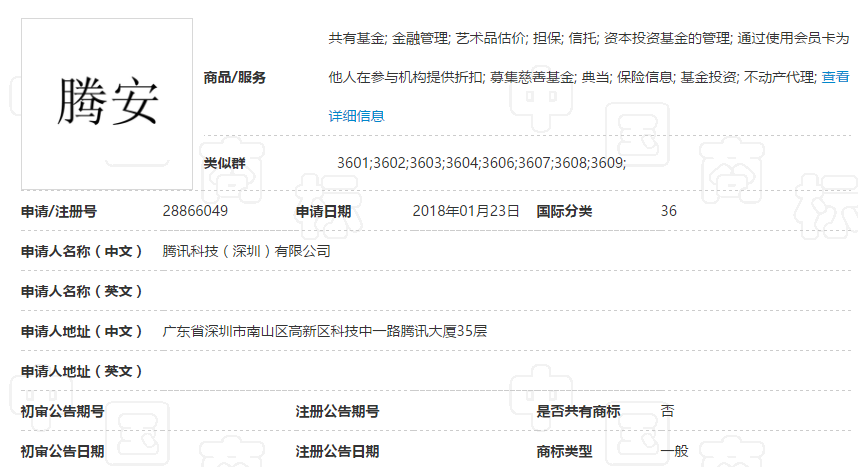
Task: Click the 类似群 label
Action: pyautogui.click(x=224, y=163)
